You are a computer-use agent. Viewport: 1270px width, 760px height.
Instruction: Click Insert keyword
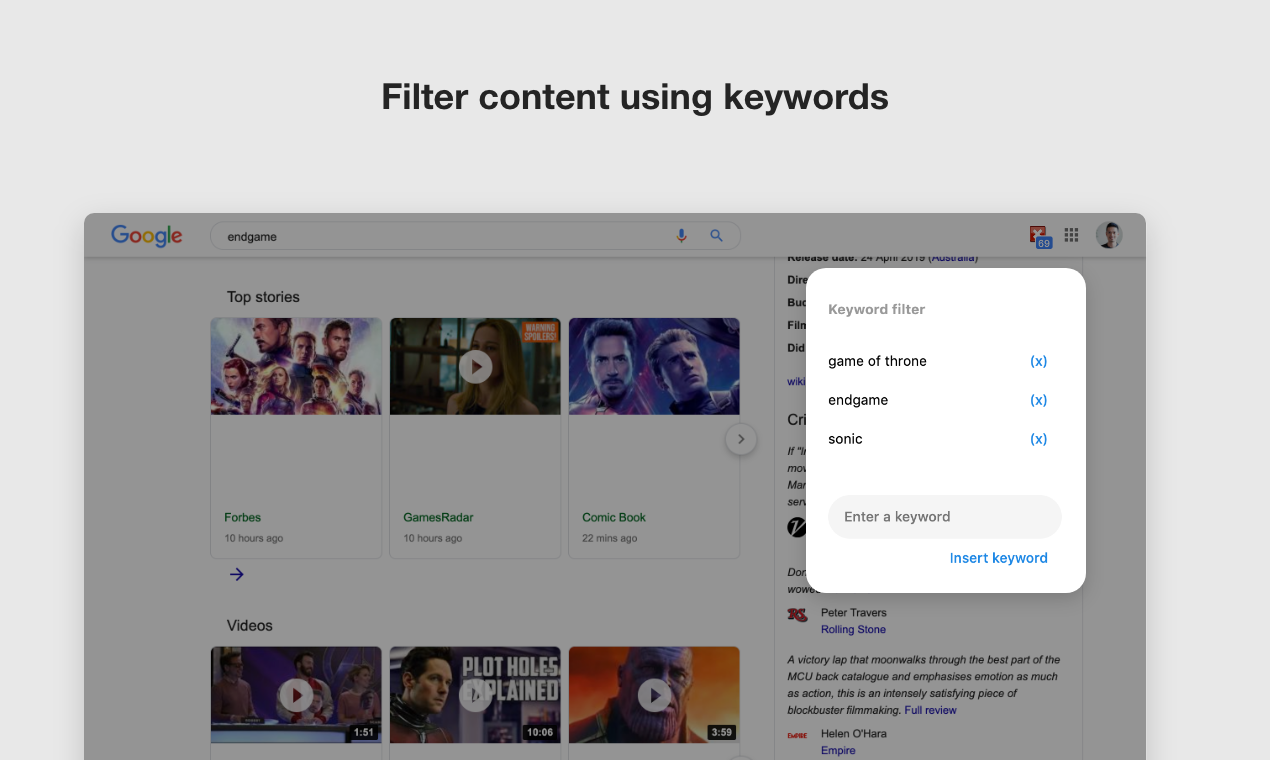999,558
